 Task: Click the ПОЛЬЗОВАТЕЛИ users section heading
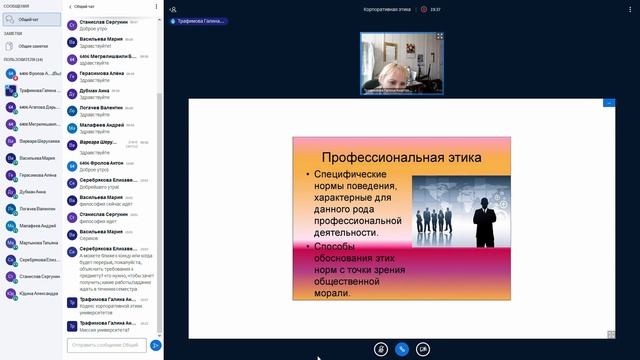pyautogui.click(x=23, y=60)
